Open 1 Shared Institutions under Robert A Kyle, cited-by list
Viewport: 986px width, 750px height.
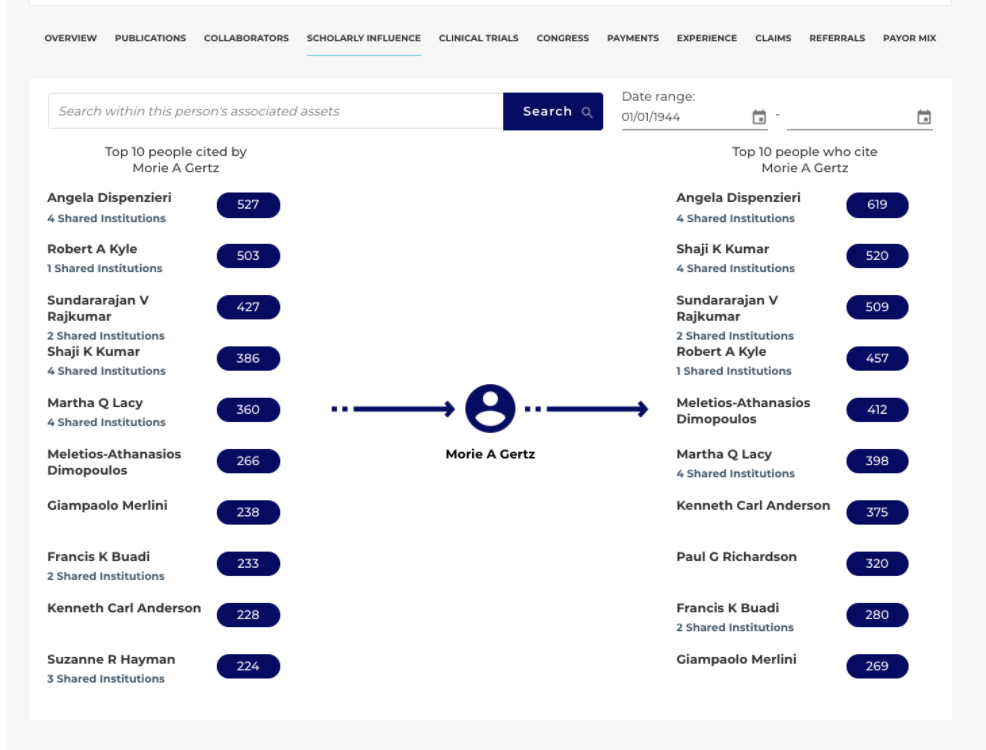point(104,268)
